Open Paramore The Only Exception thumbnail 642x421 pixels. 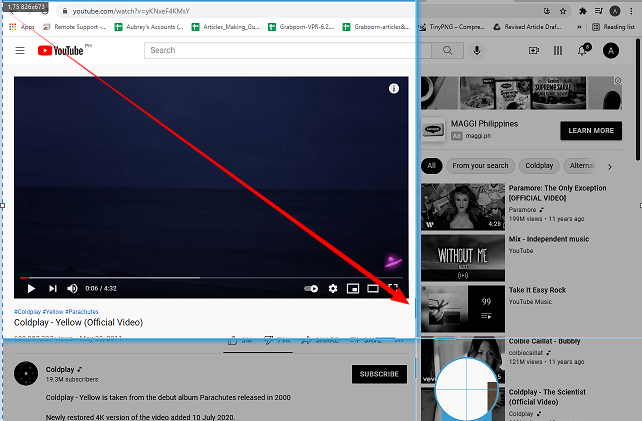(x=463, y=206)
